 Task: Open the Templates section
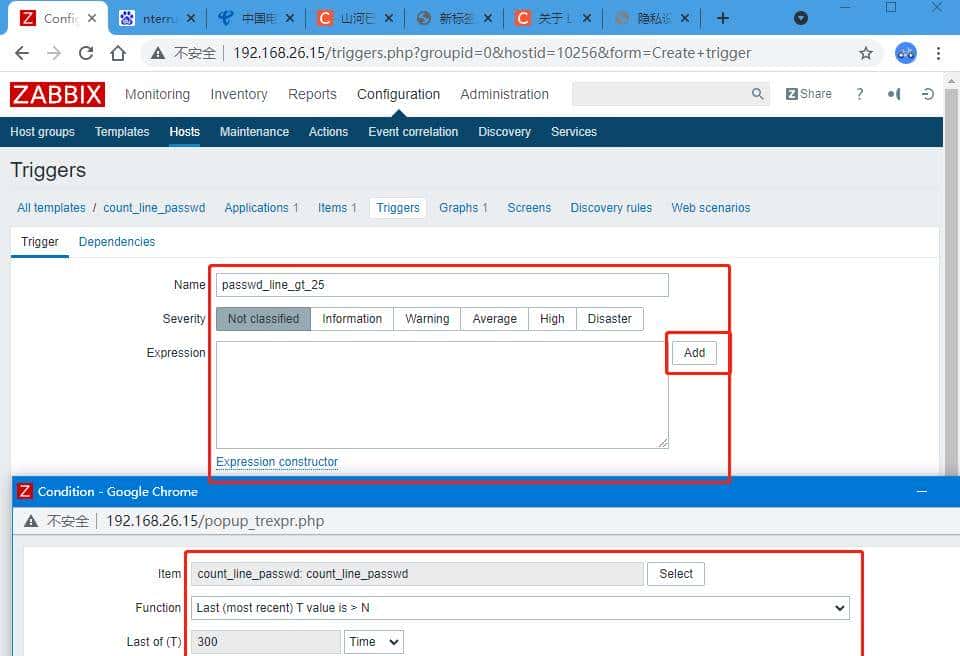121,131
